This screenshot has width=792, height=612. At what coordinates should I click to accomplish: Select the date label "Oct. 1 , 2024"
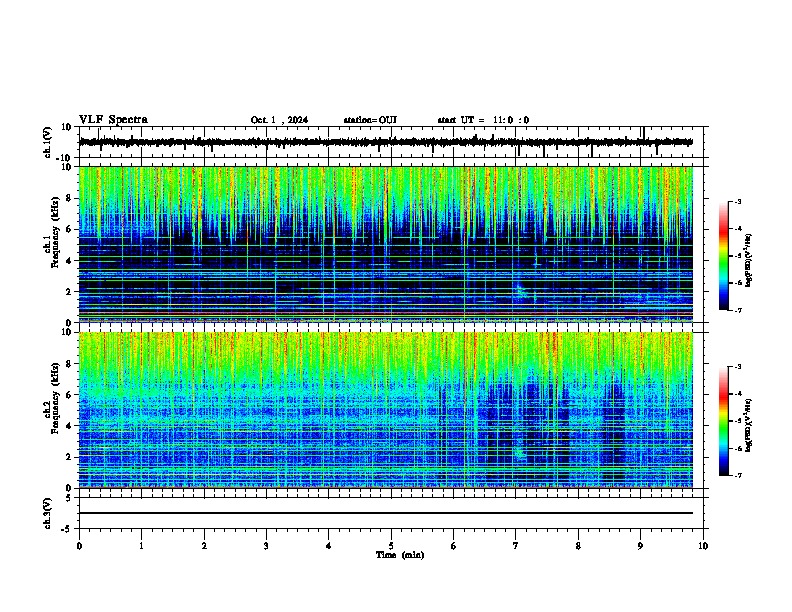click(279, 120)
